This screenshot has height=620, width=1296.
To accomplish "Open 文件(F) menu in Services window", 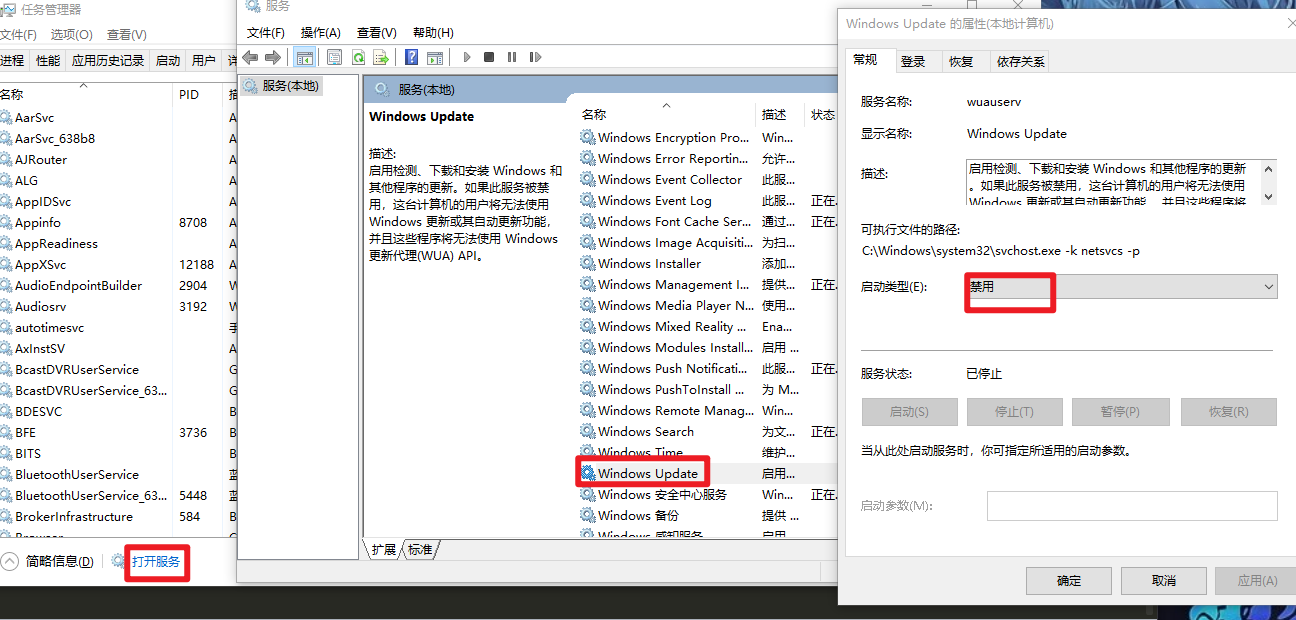I will (266, 33).
